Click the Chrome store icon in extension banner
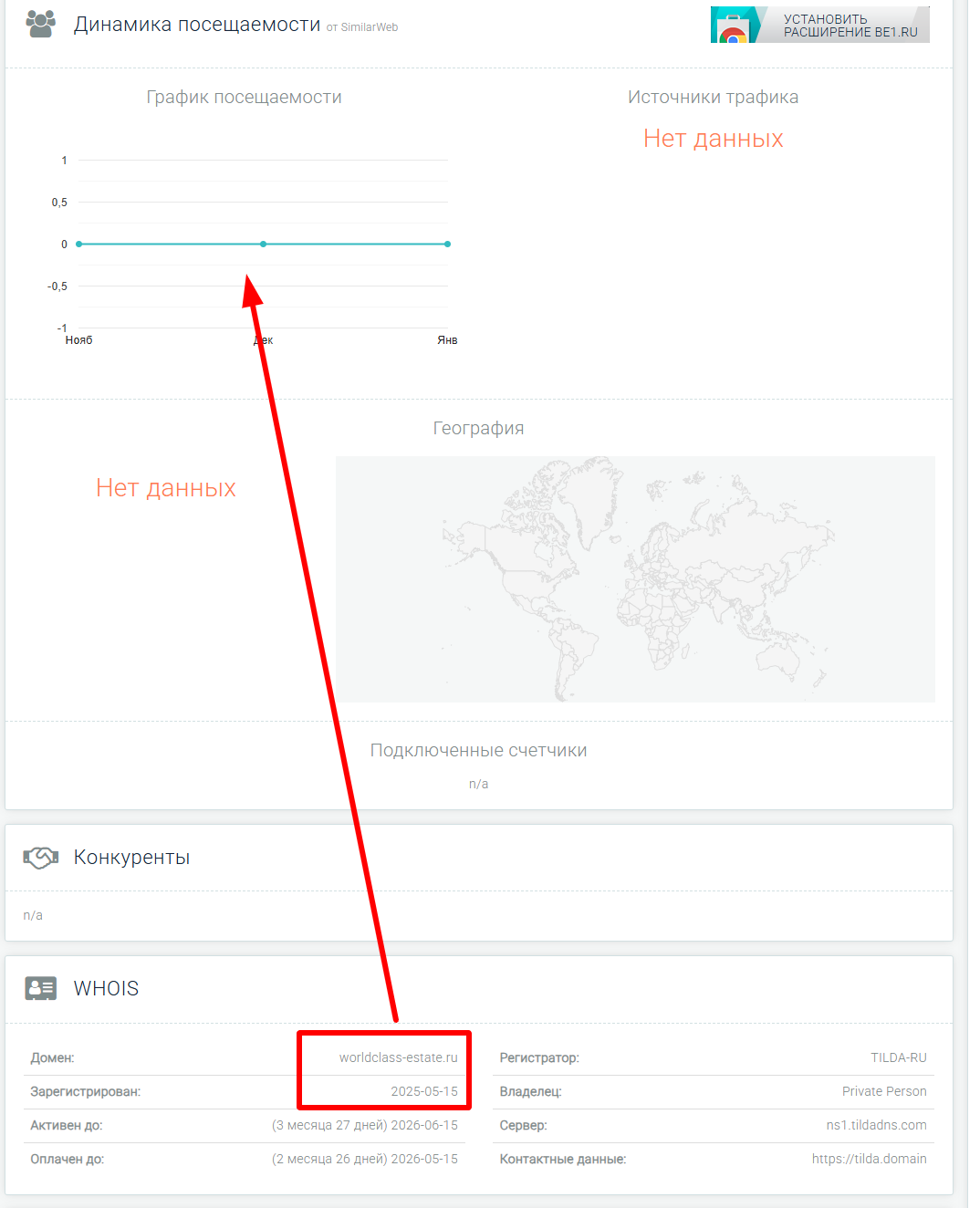 click(x=734, y=27)
